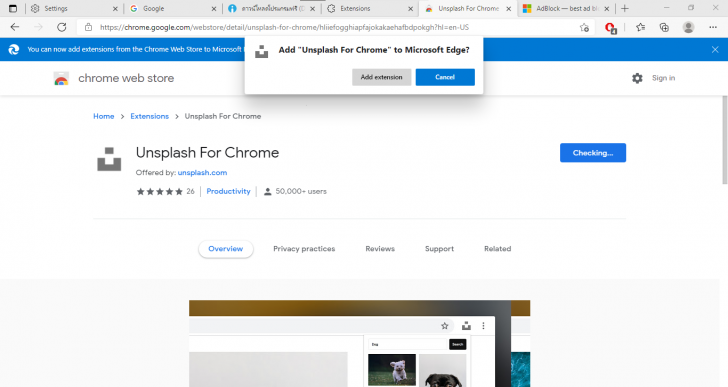728x387 pixels.
Task: Go to Extensions breadcrumb
Action: [x=150, y=116]
